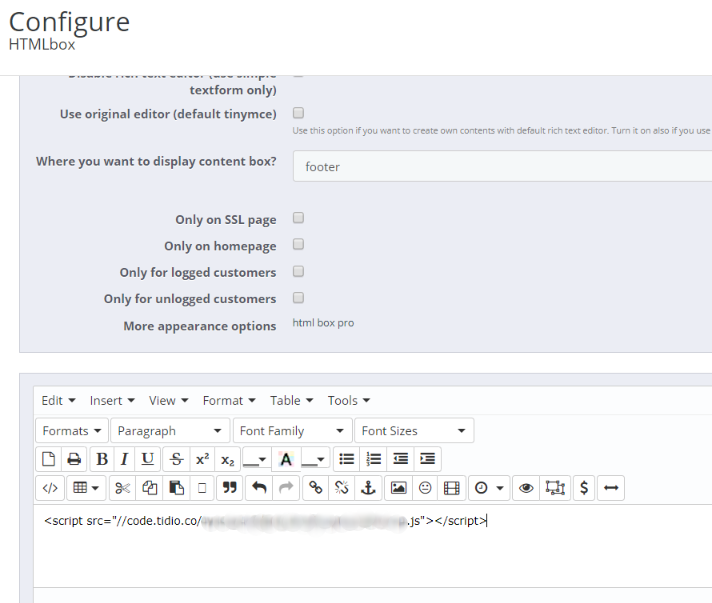Check Only on SSL page

point(298,218)
